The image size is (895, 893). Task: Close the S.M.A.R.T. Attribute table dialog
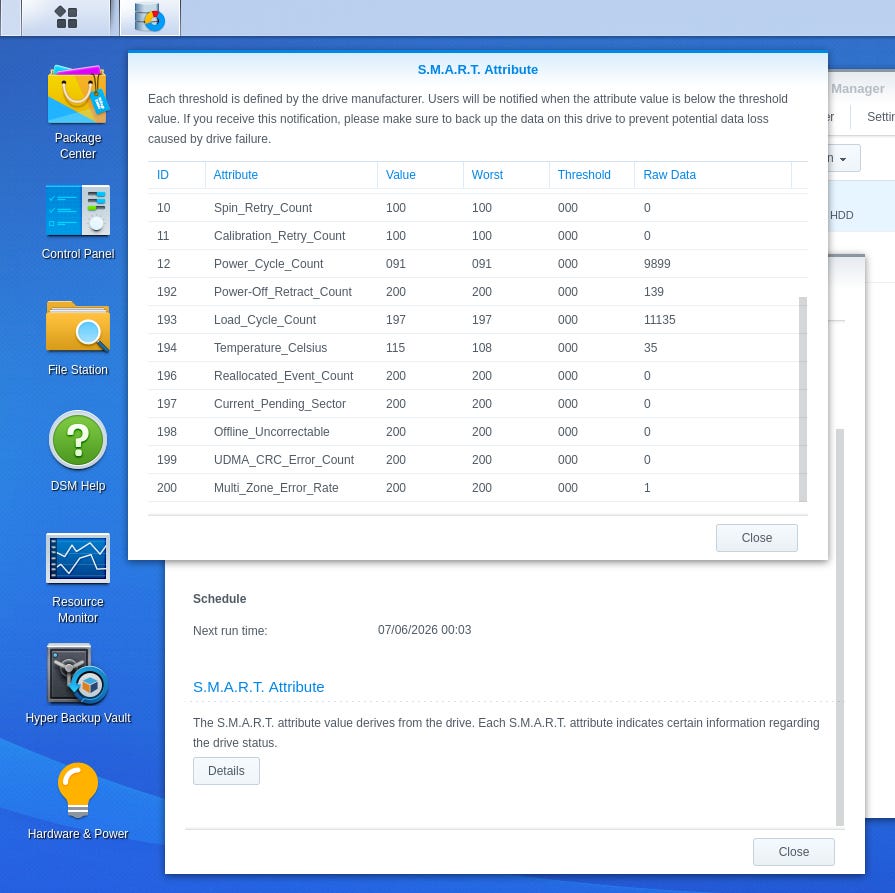(x=756, y=538)
